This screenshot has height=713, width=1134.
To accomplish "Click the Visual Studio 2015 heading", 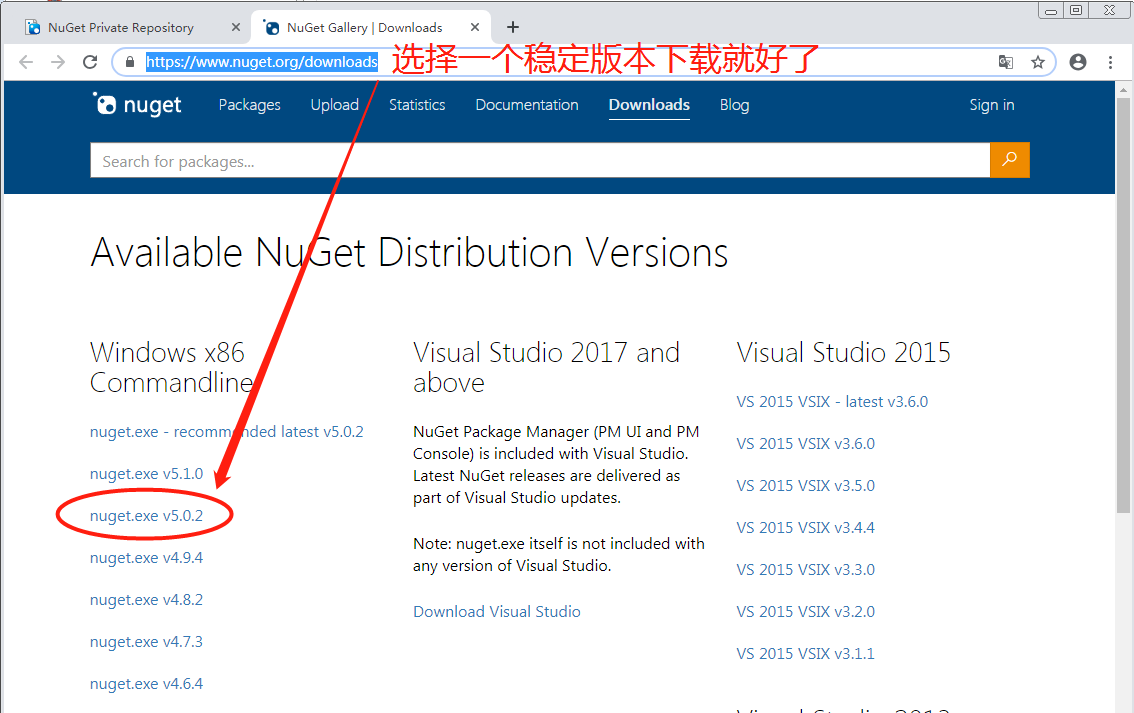I will (x=843, y=352).
